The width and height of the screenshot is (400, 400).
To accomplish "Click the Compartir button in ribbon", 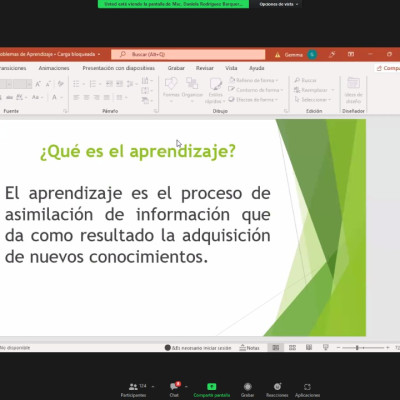I will (x=389, y=68).
